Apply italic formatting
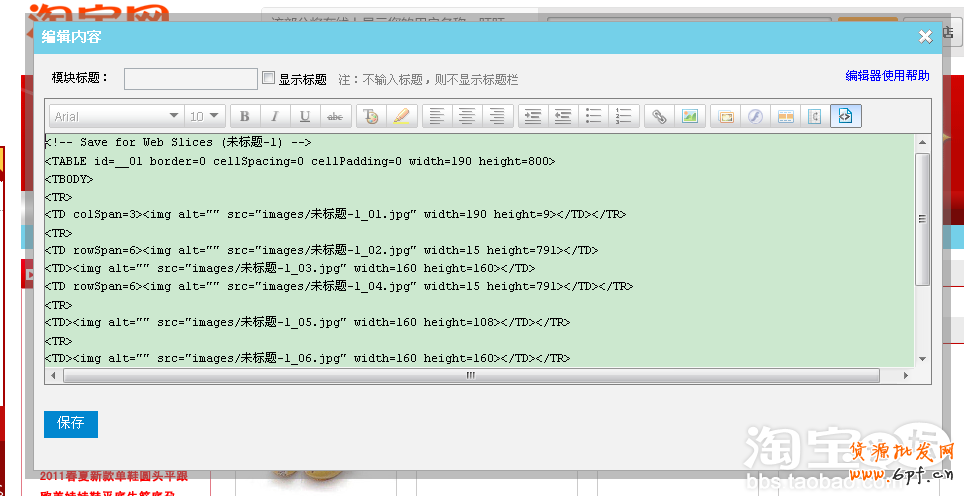 point(274,116)
